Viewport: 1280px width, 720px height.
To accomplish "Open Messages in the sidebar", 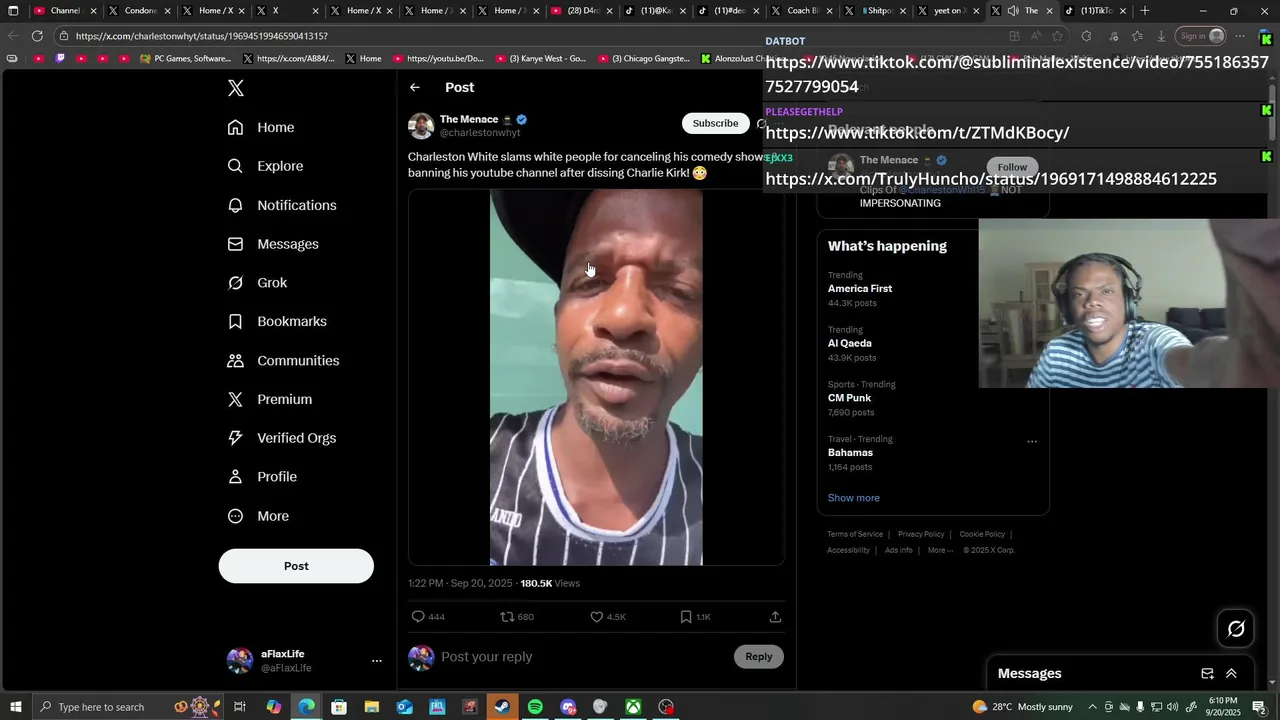I will point(273,244).
